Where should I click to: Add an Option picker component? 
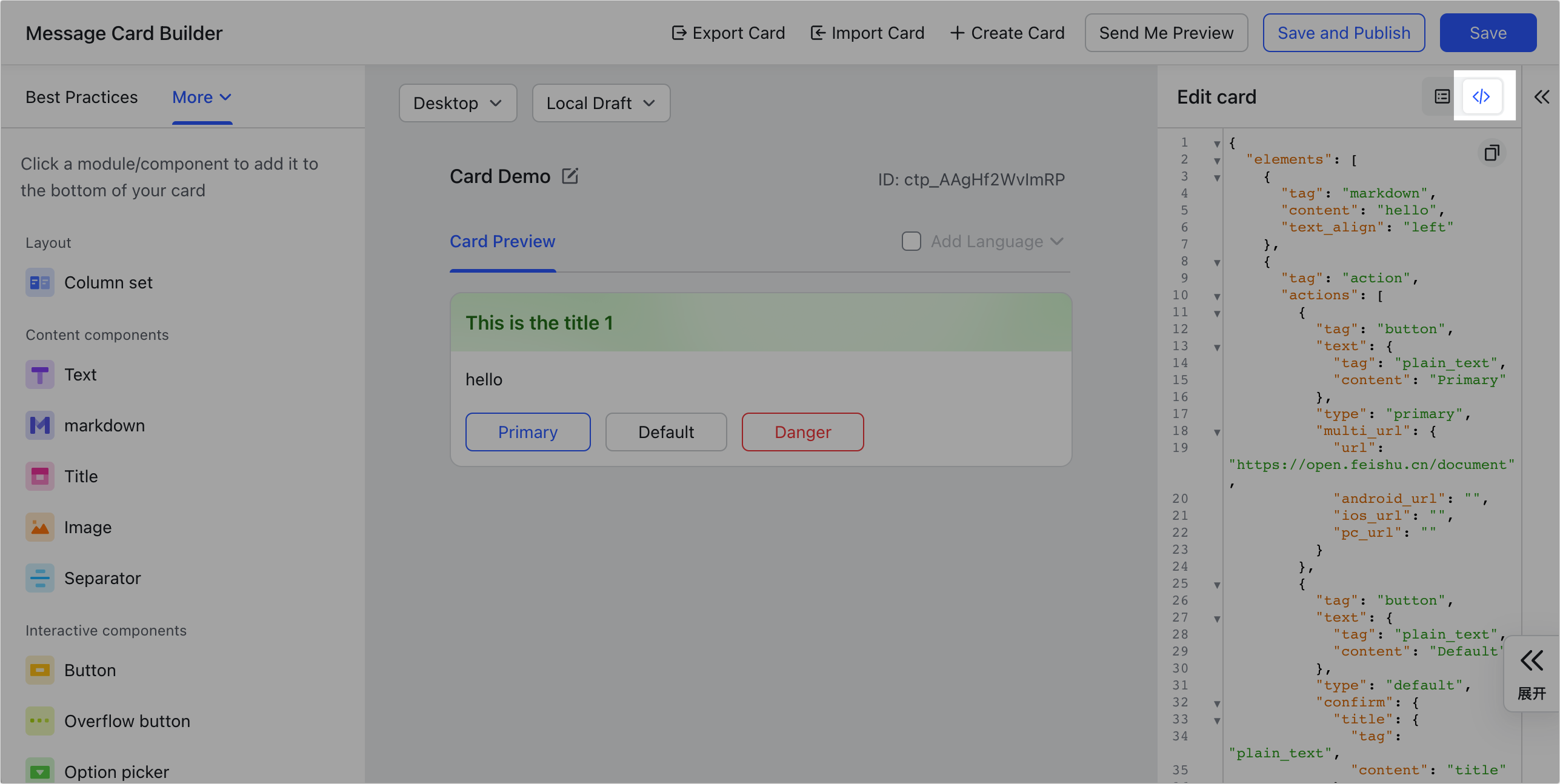click(x=97, y=771)
